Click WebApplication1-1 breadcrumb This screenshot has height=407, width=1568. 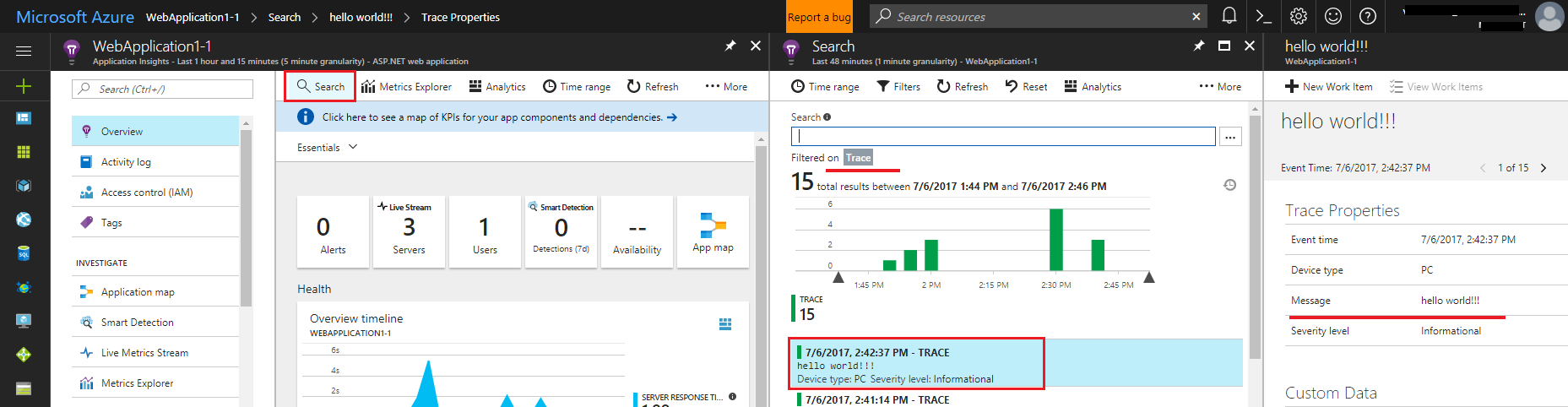coord(193,17)
